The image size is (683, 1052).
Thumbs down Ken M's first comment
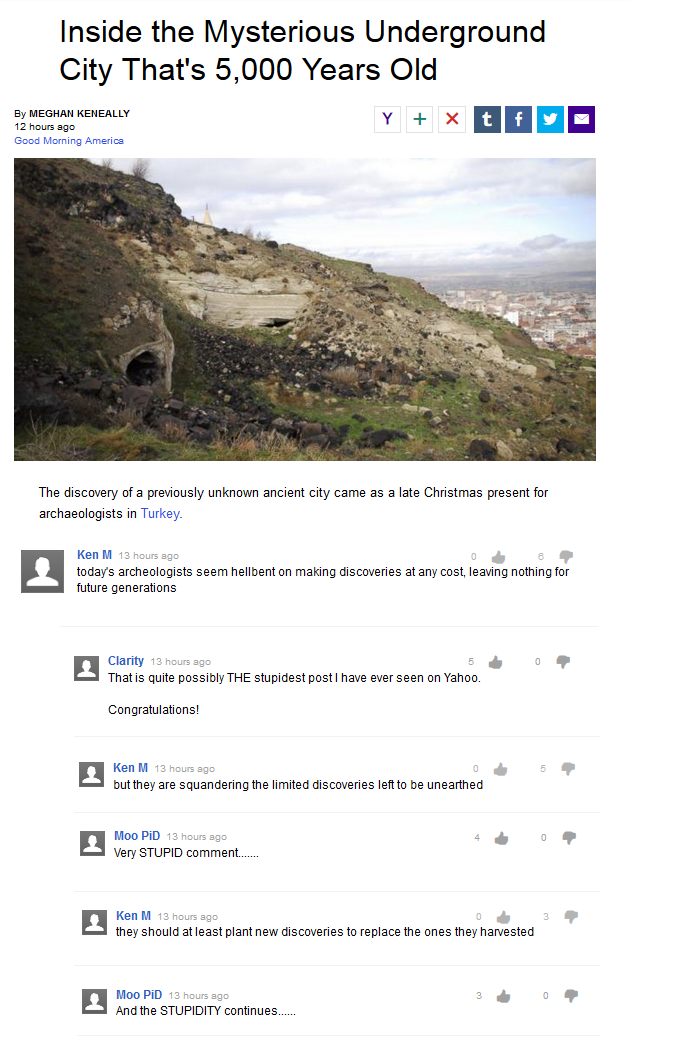point(565,557)
